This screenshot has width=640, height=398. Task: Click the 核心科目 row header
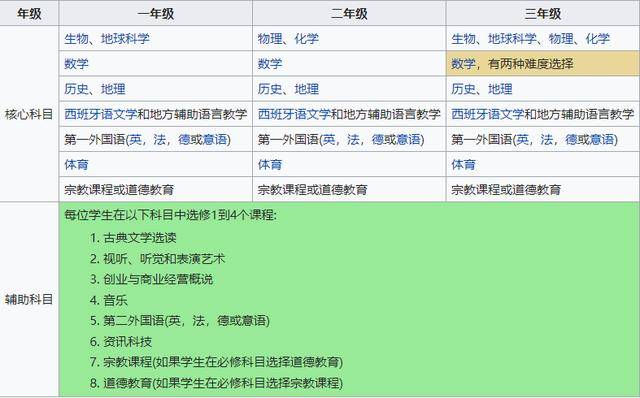point(29,114)
